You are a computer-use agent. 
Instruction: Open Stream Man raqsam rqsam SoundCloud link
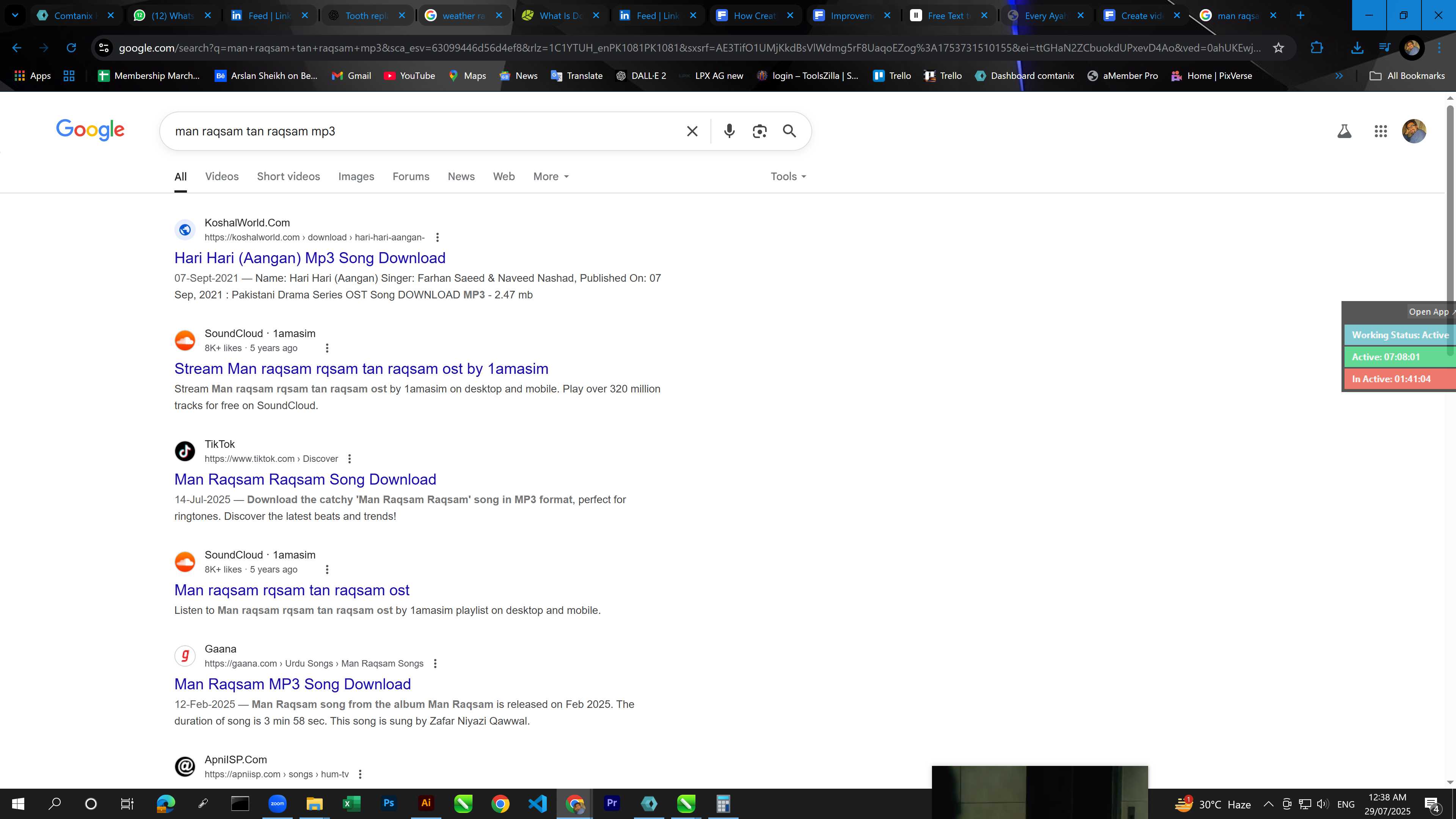(361, 369)
